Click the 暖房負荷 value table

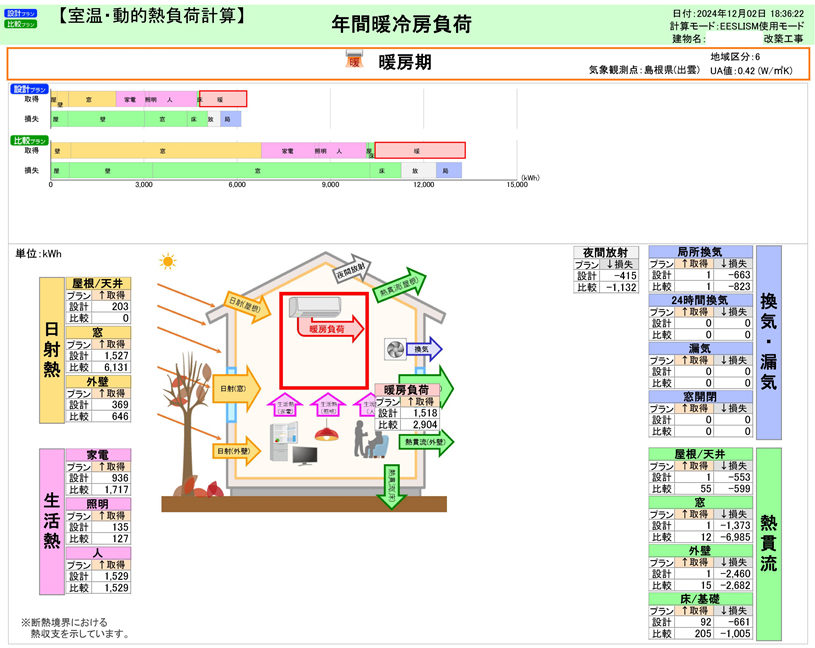point(408,408)
